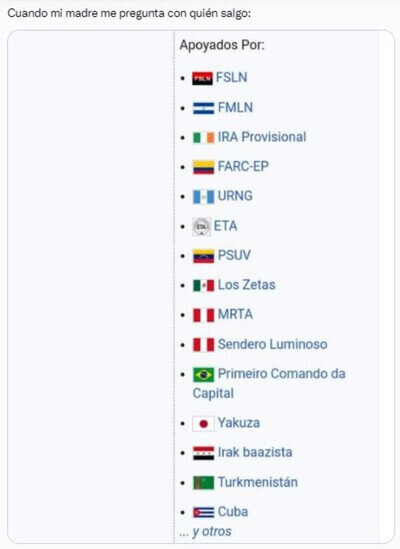Click the Colombian flag beside FARC-EP
The image size is (400, 549).
(203, 167)
